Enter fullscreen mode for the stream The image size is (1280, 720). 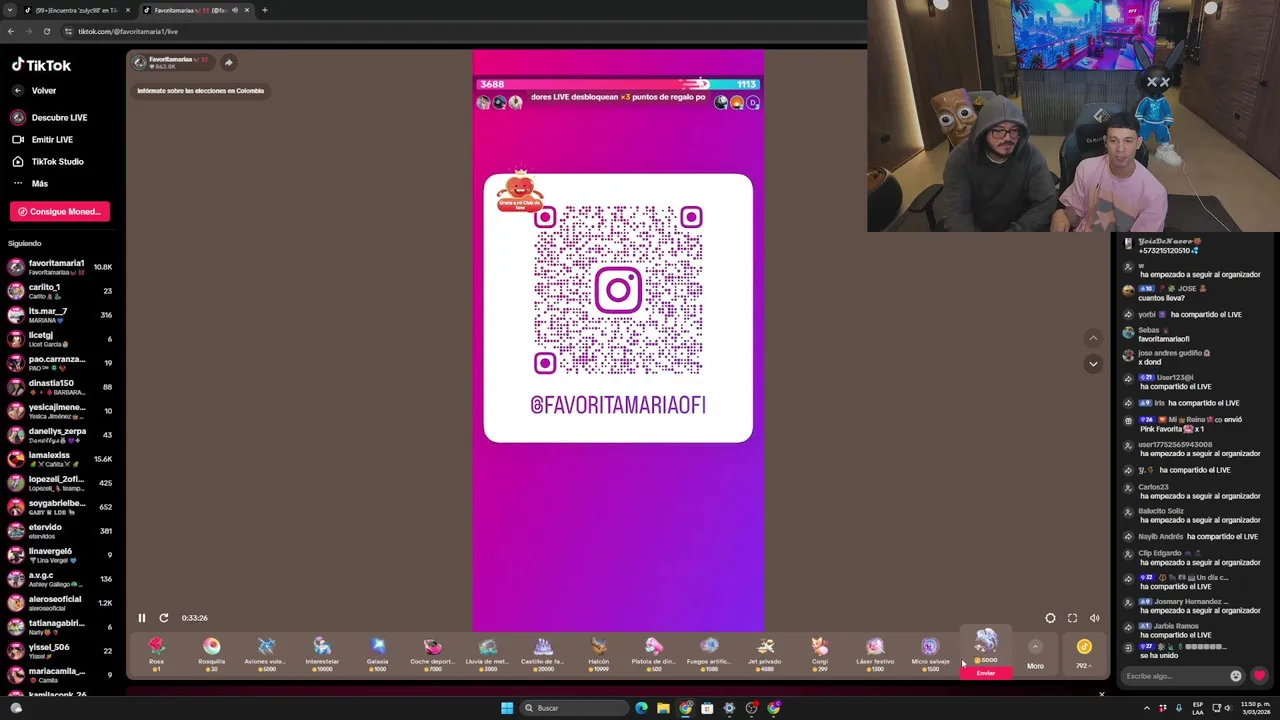point(1072,618)
